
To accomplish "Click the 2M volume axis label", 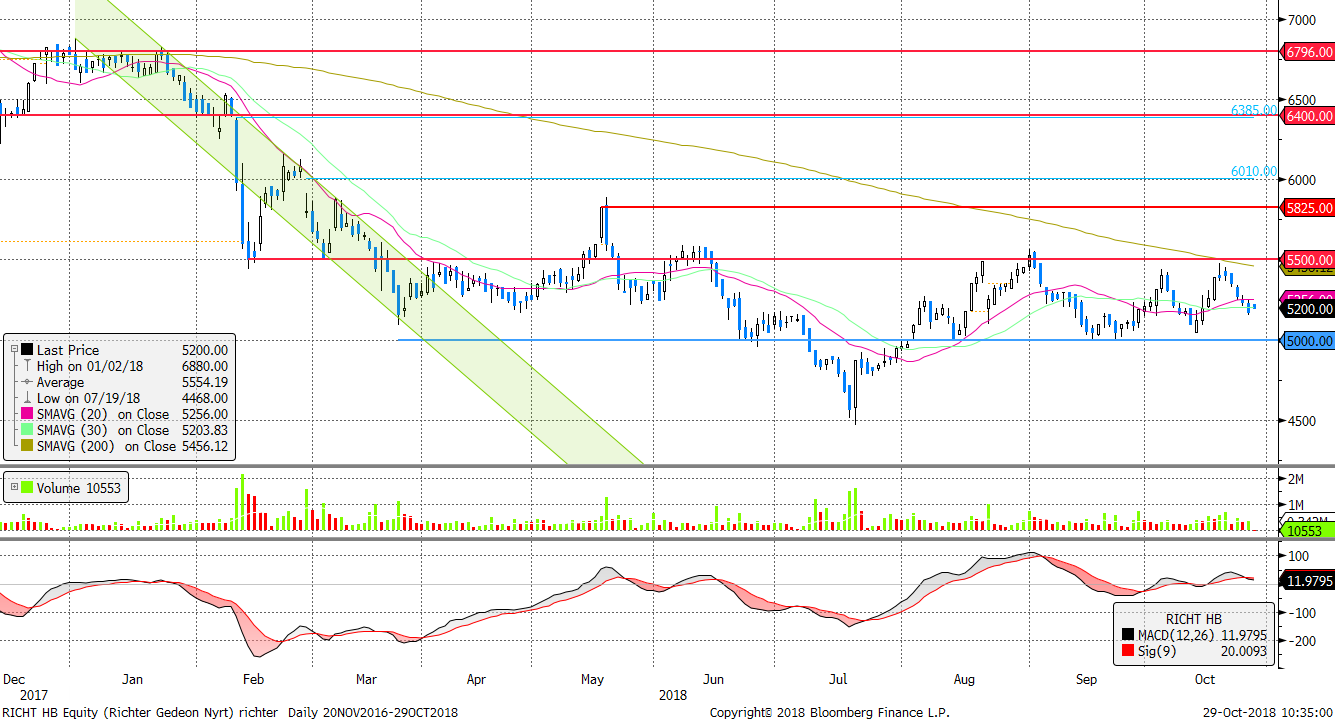I will [1297, 478].
